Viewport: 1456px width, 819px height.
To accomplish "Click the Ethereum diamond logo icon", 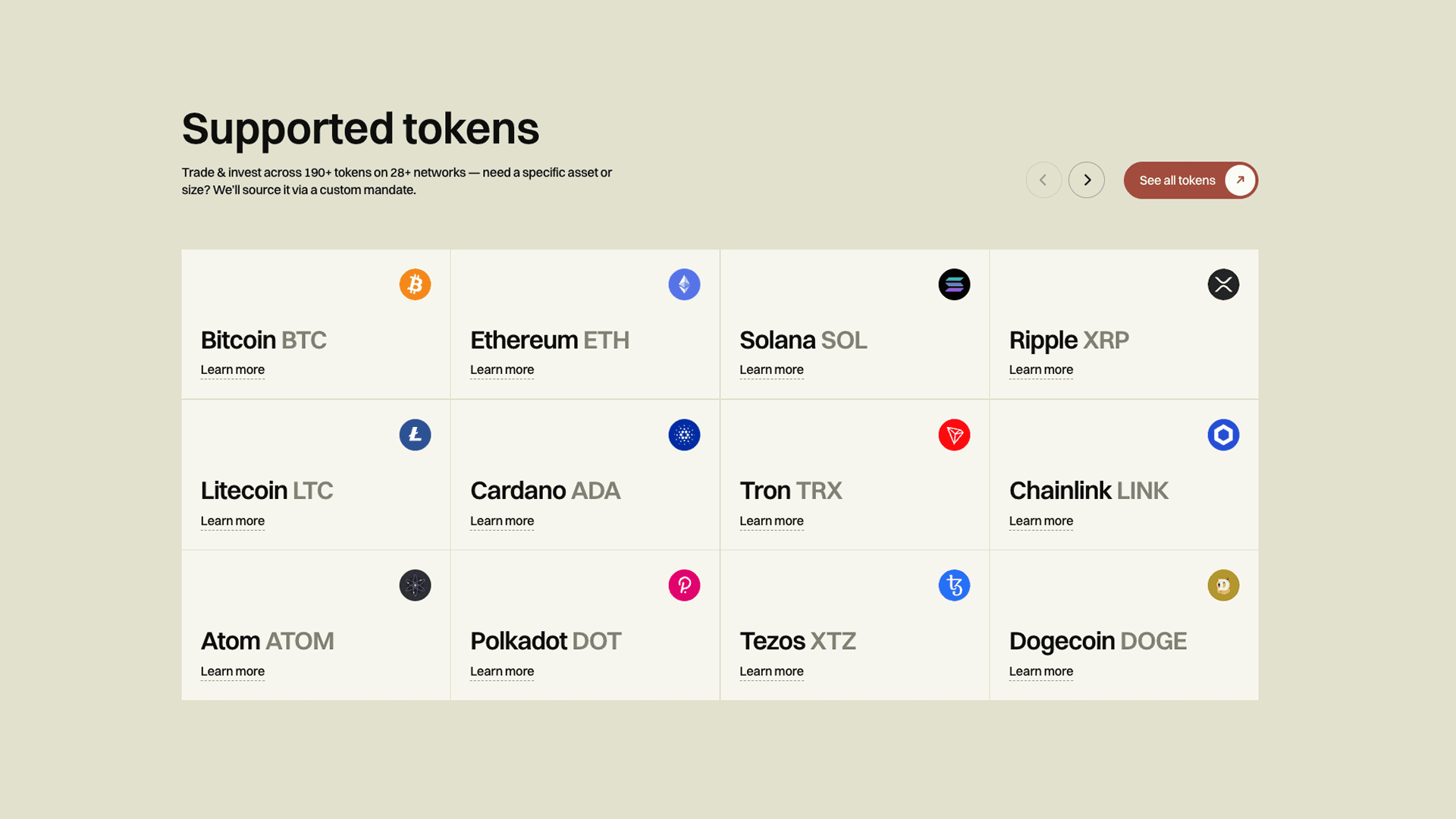I will pyautogui.click(x=684, y=284).
